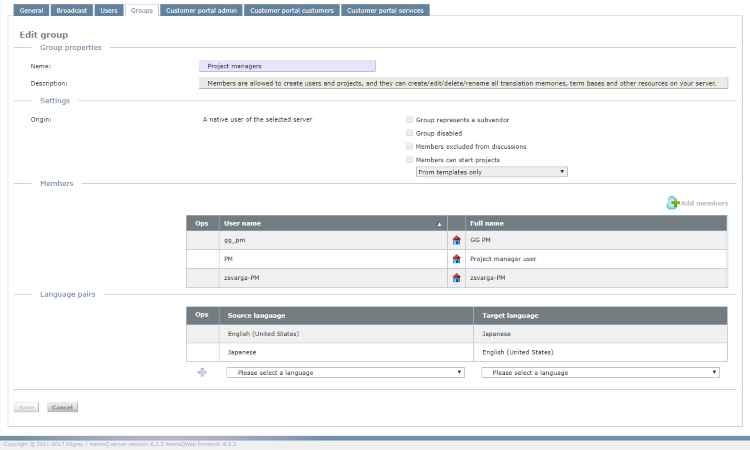
Task: Switch to the Users tab
Action: (x=109, y=10)
